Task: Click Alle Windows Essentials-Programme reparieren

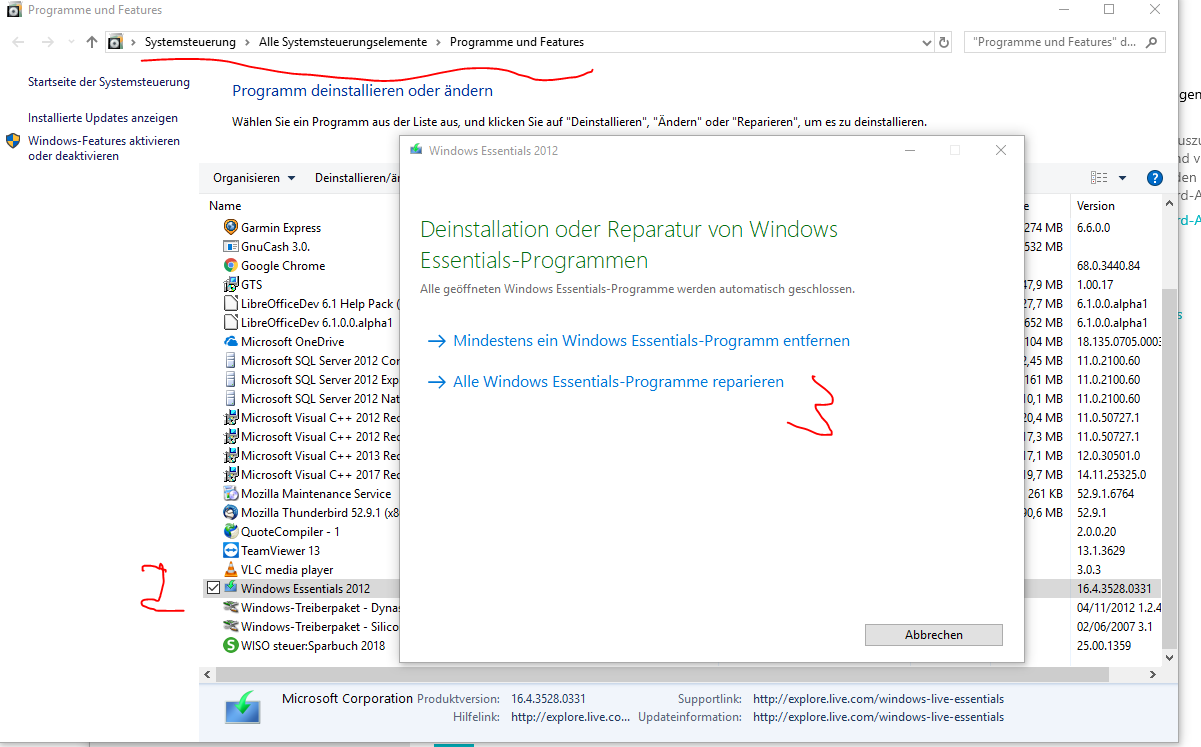Action: pos(618,381)
